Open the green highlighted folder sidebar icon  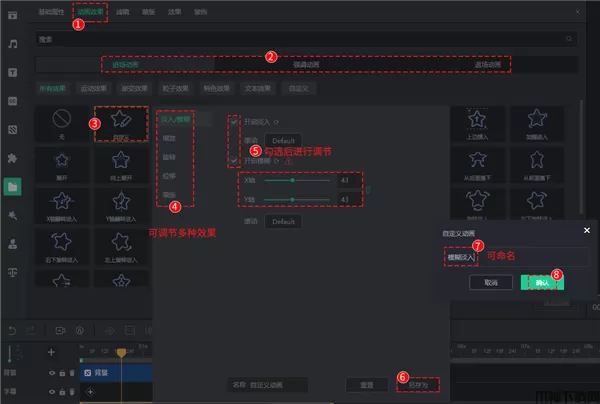(x=12, y=187)
